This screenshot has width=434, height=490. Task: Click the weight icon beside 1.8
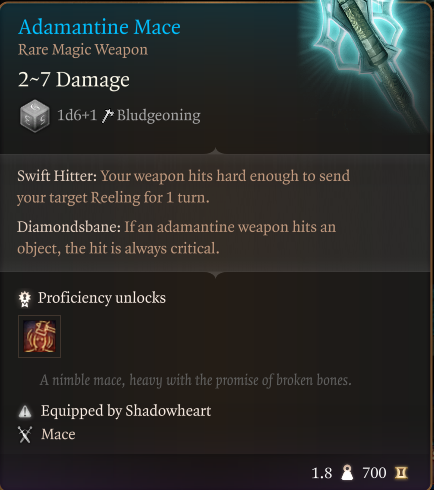click(x=347, y=473)
